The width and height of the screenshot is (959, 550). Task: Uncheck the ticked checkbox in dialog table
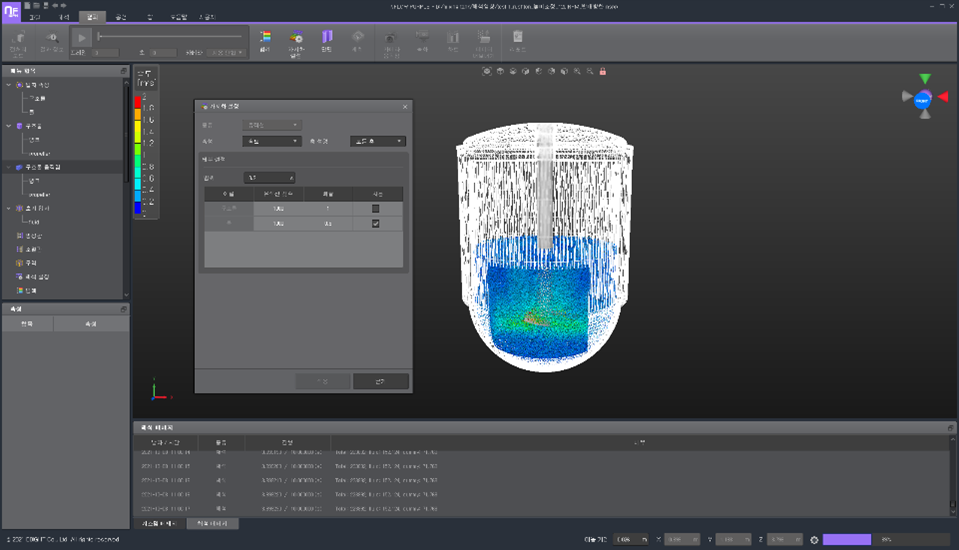click(375, 224)
